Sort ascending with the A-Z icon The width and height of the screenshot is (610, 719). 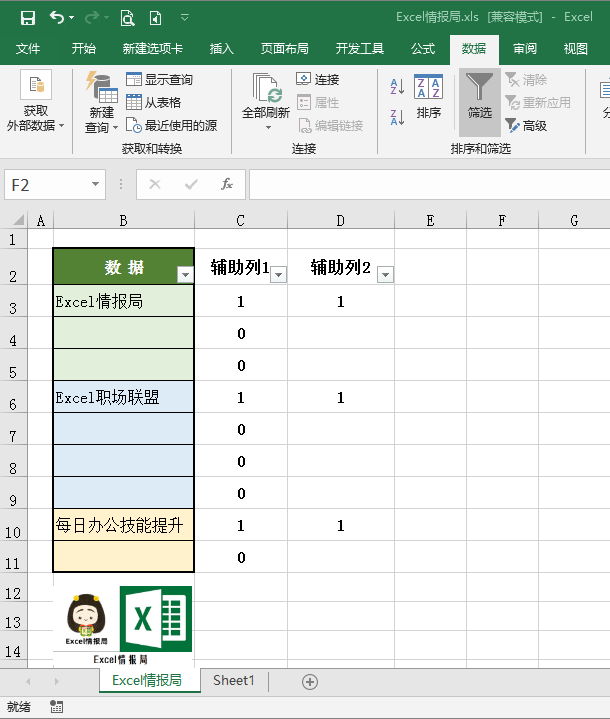pos(397,87)
